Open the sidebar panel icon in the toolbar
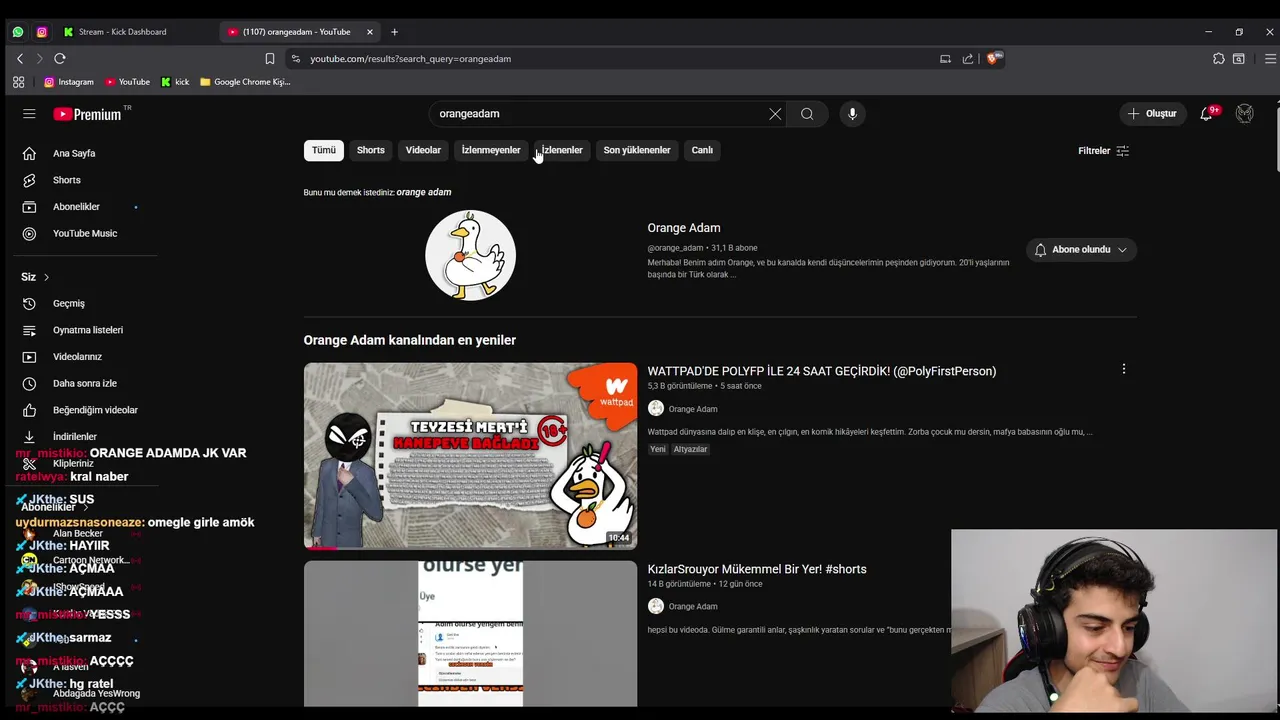Image resolution: width=1280 pixels, height=720 pixels. point(1239,59)
